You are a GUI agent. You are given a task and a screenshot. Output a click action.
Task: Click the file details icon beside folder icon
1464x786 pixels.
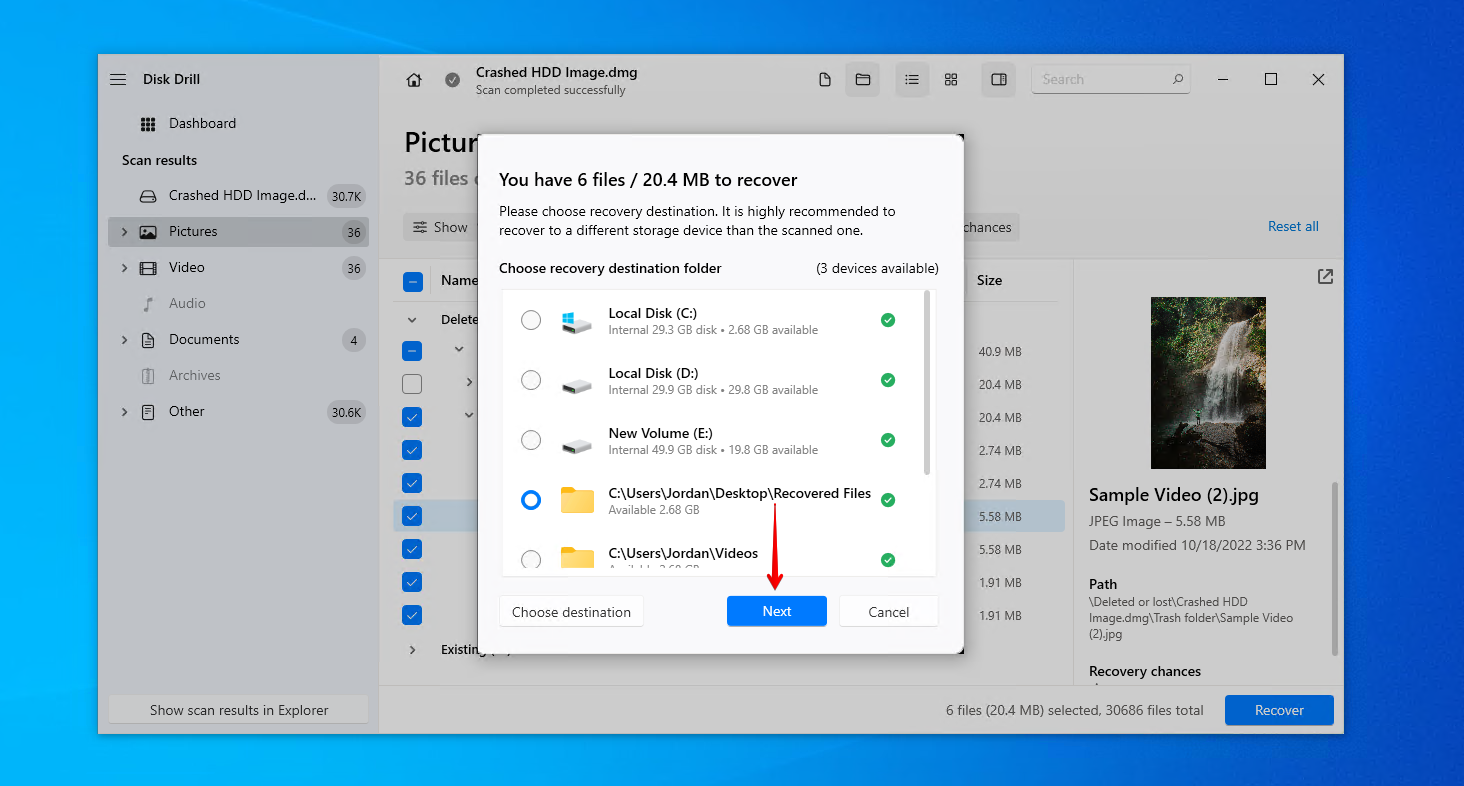click(824, 79)
